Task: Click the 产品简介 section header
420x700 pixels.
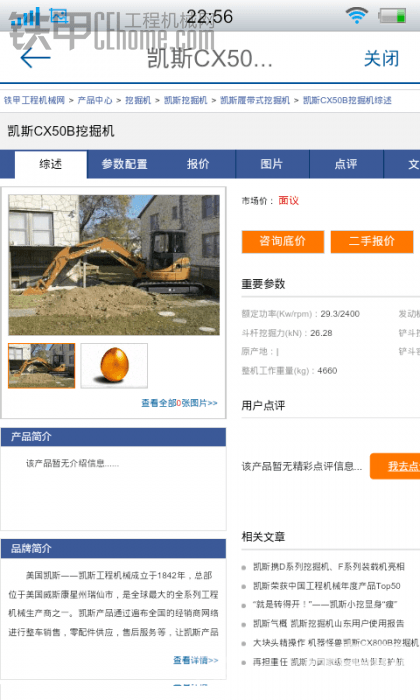Action: pyautogui.click(x=113, y=437)
